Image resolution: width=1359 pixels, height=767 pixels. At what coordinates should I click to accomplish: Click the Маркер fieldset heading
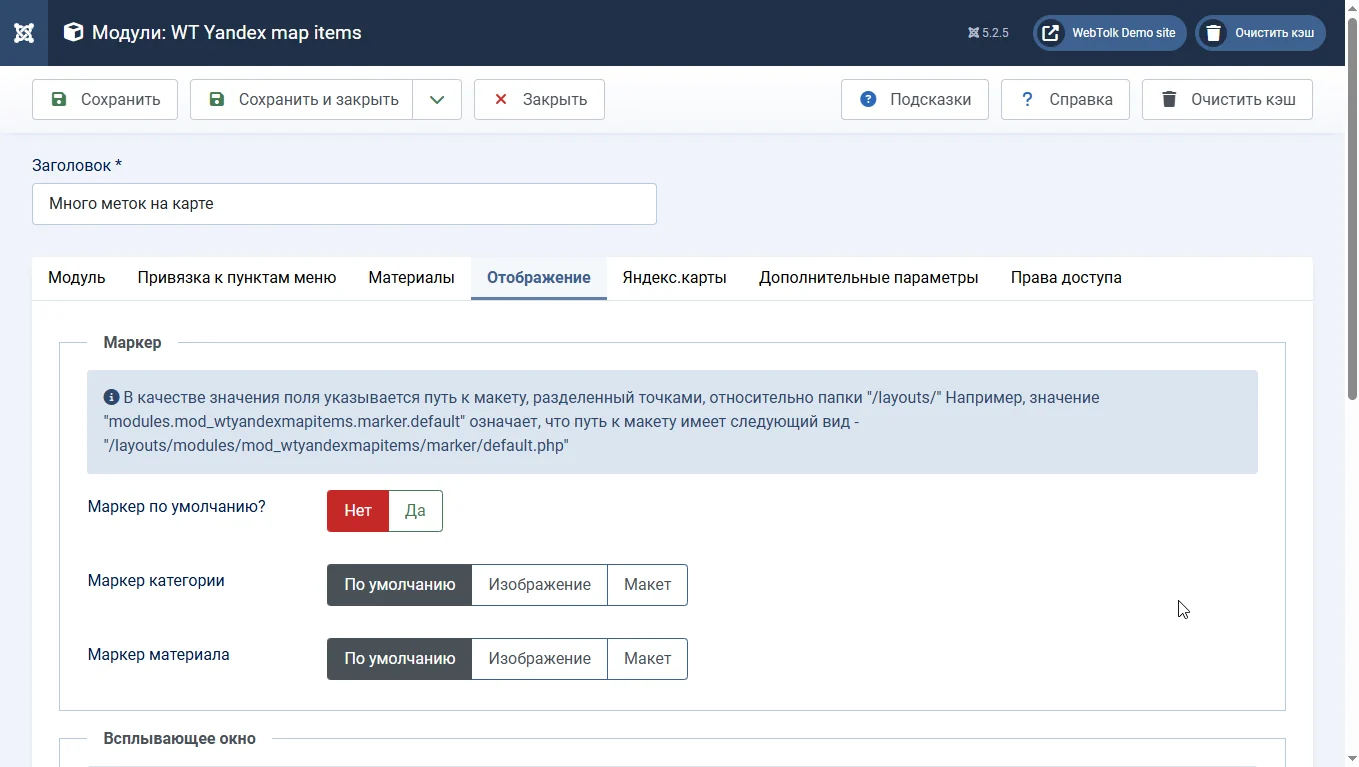tap(132, 343)
